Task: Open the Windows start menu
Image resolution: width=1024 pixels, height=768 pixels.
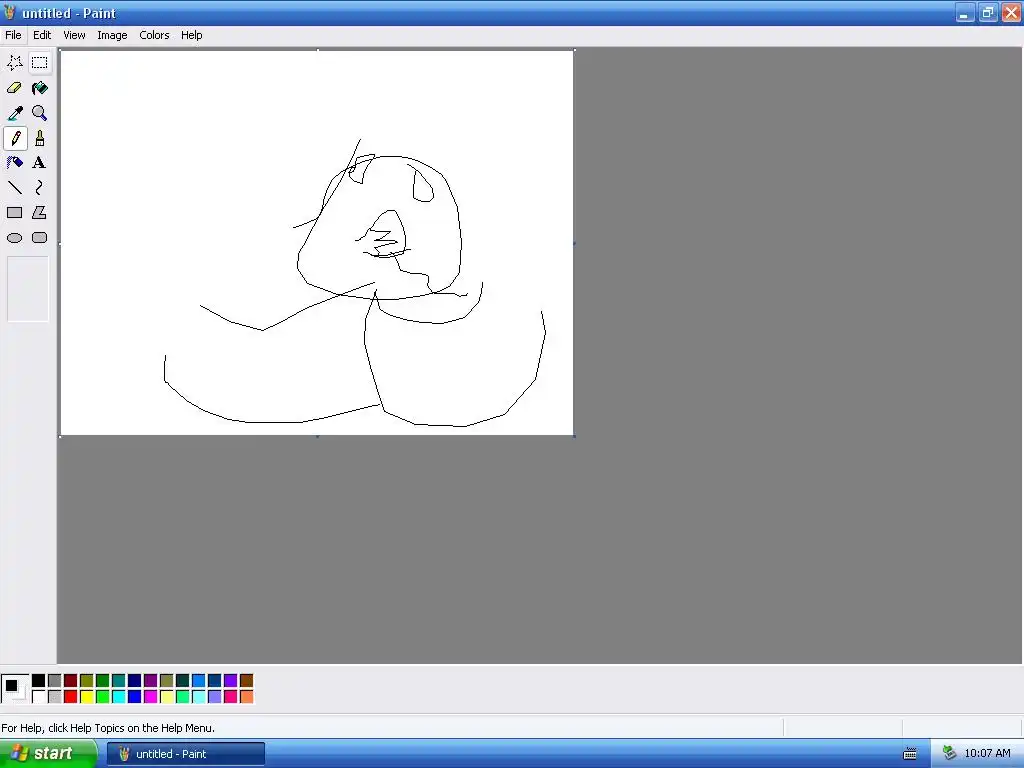Action: click(x=48, y=754)
